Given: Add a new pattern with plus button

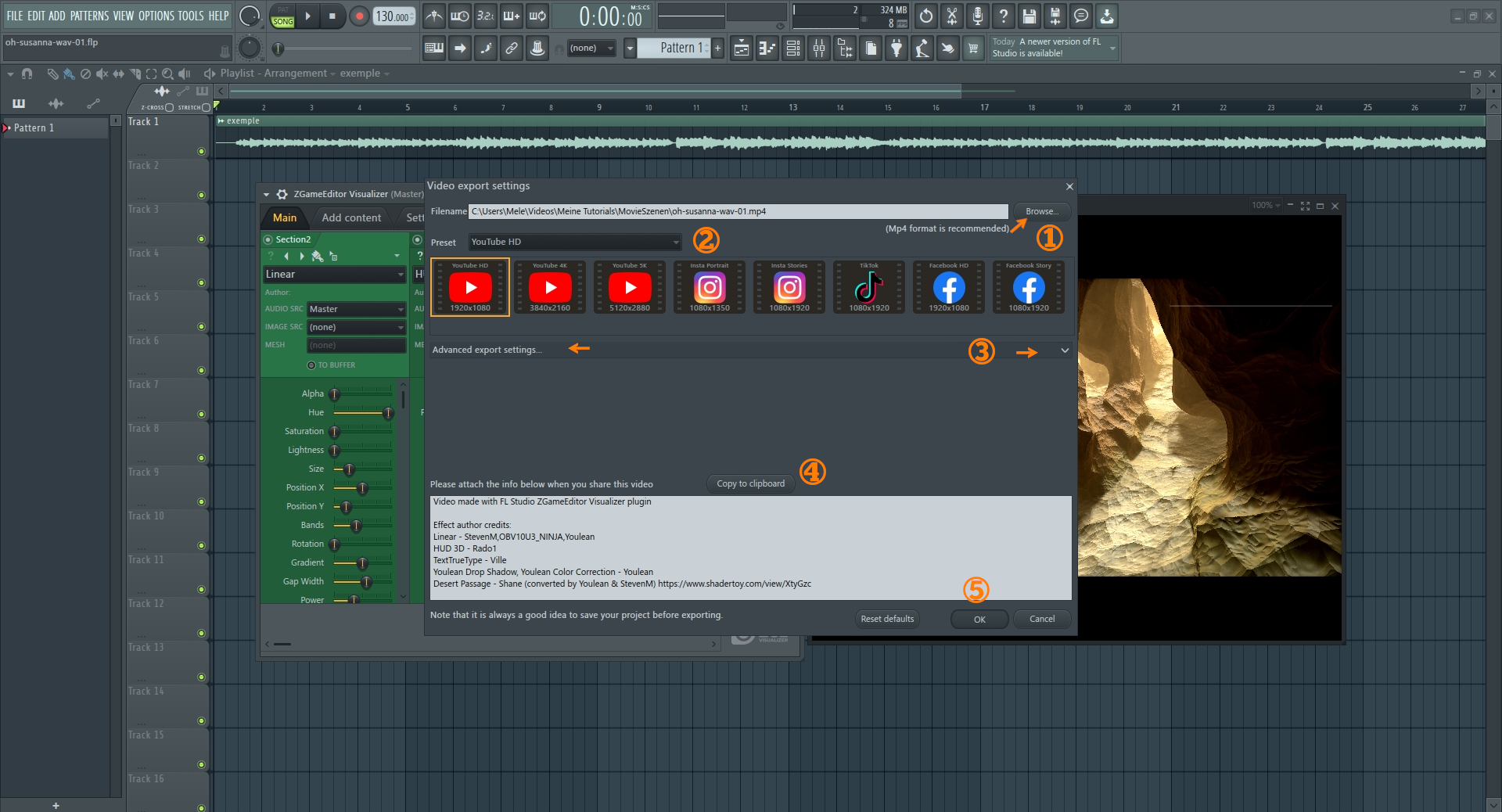Looking at the screenshot, I should 717,49.
